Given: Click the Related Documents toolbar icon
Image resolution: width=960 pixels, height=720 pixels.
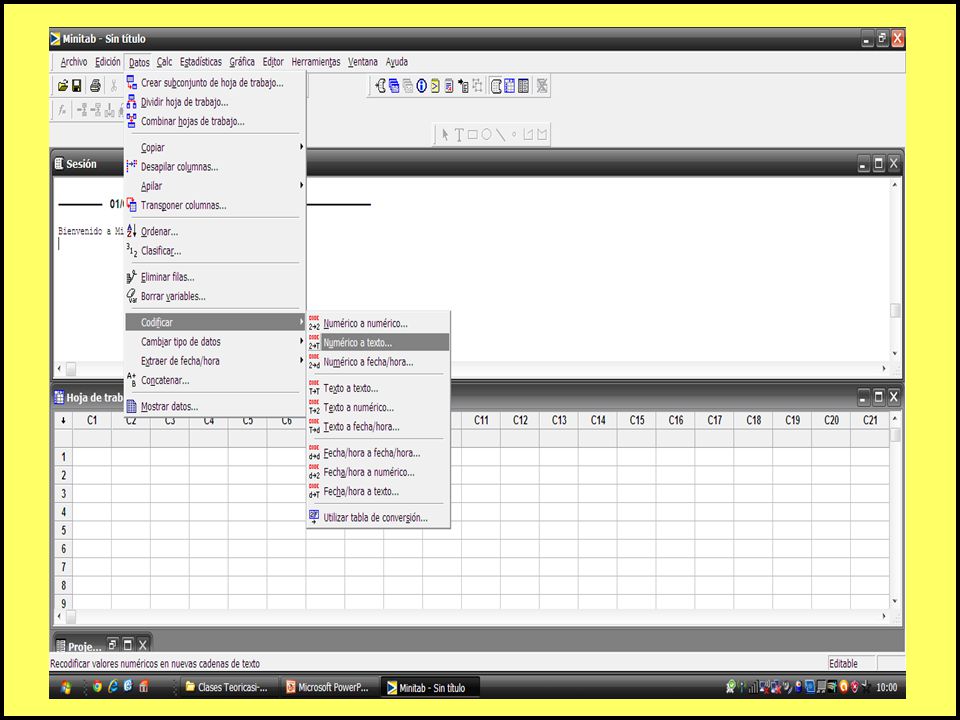Looking at the screenshot, I should coord(463,86).
